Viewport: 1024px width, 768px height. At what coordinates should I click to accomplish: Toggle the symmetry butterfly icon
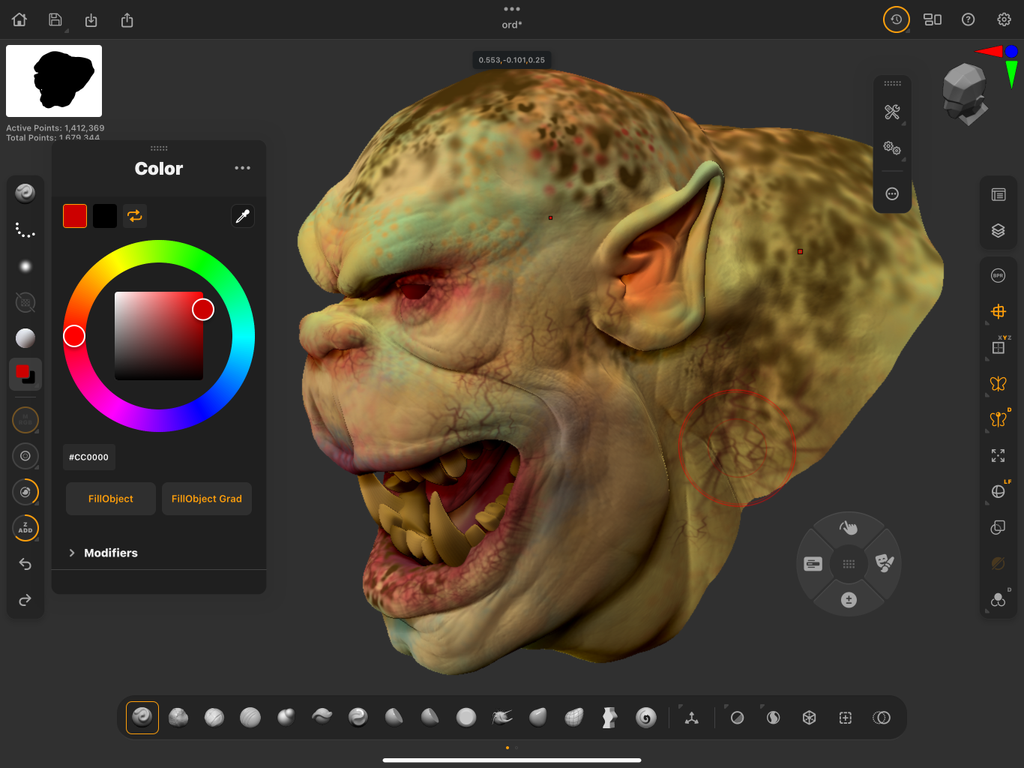pos(997,383)
